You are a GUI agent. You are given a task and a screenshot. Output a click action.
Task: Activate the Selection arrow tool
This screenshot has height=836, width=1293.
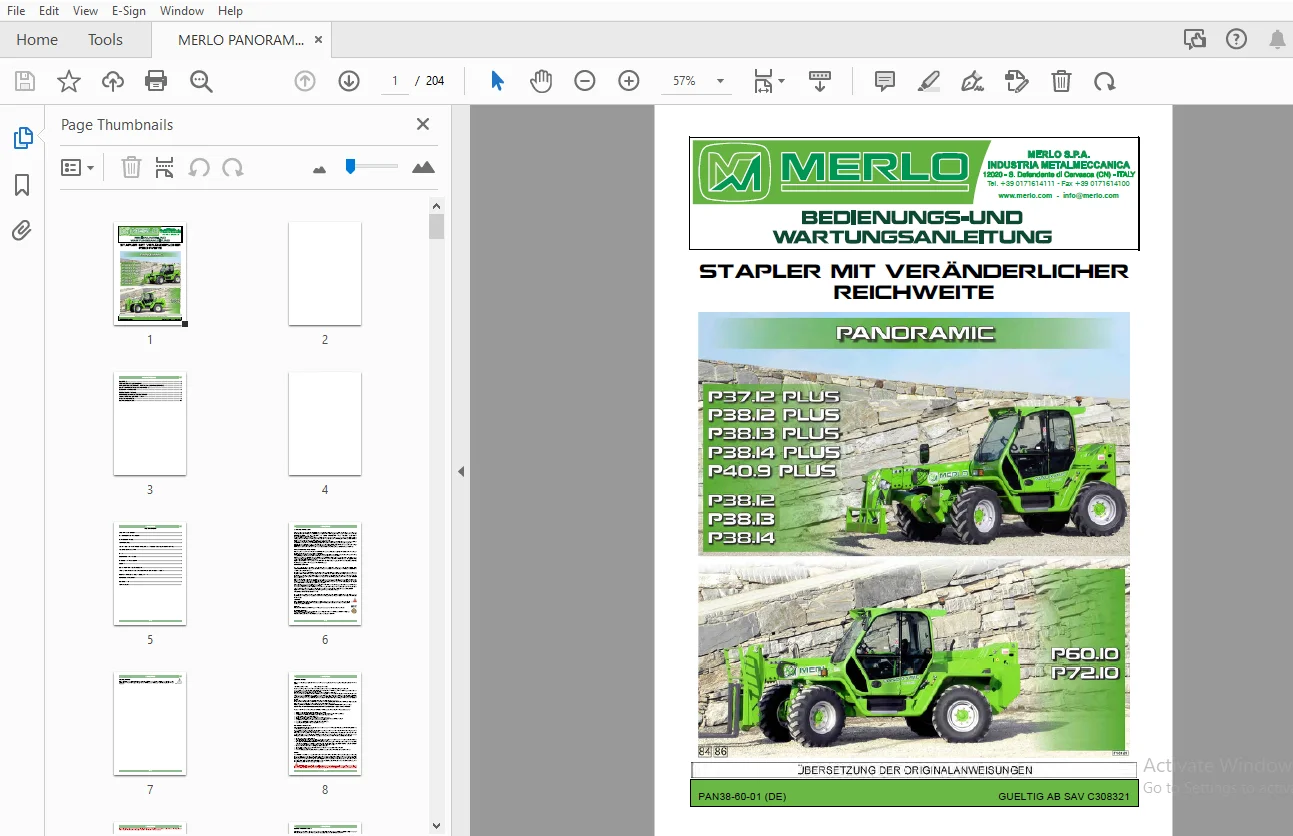(497, 81)
